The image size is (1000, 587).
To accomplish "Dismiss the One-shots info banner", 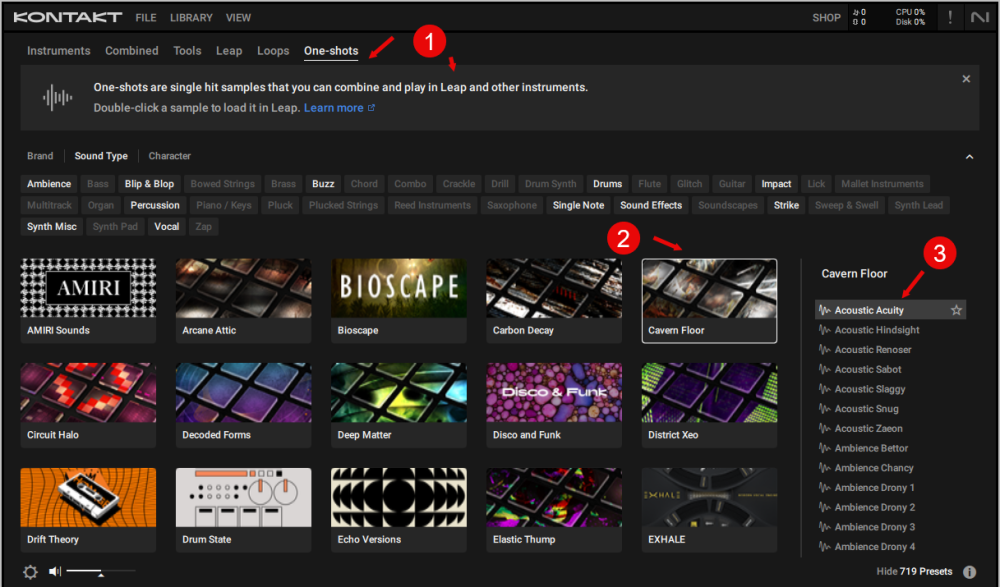I will [x=966, y=78].
